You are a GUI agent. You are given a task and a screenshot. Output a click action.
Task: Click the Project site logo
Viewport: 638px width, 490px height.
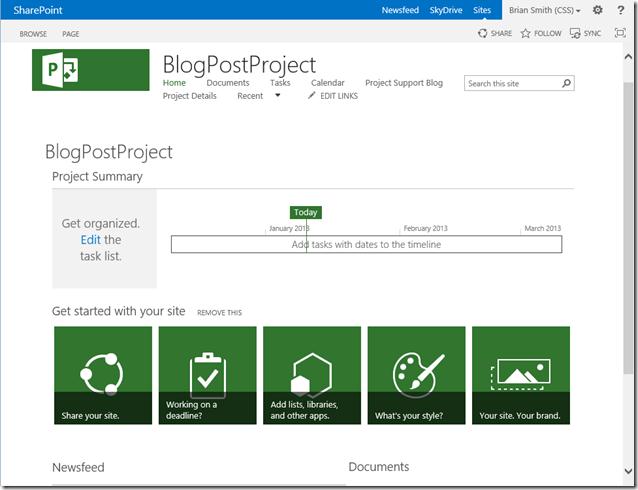click(90, 70)
